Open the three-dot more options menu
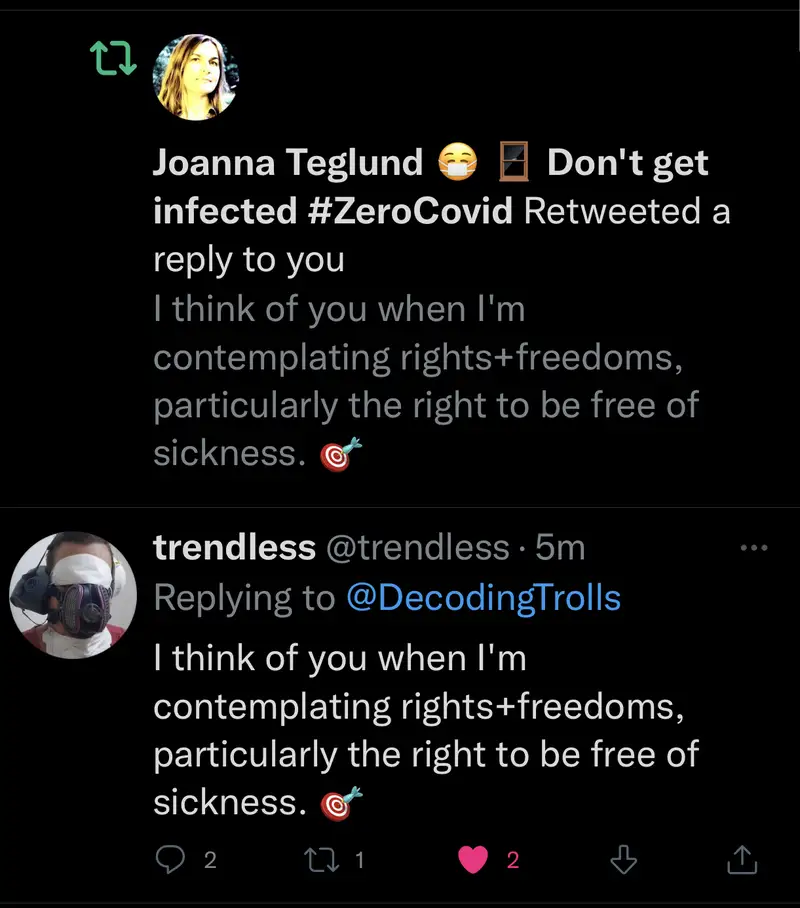Screen dimensions: 800x908 [x=752, y=547]
